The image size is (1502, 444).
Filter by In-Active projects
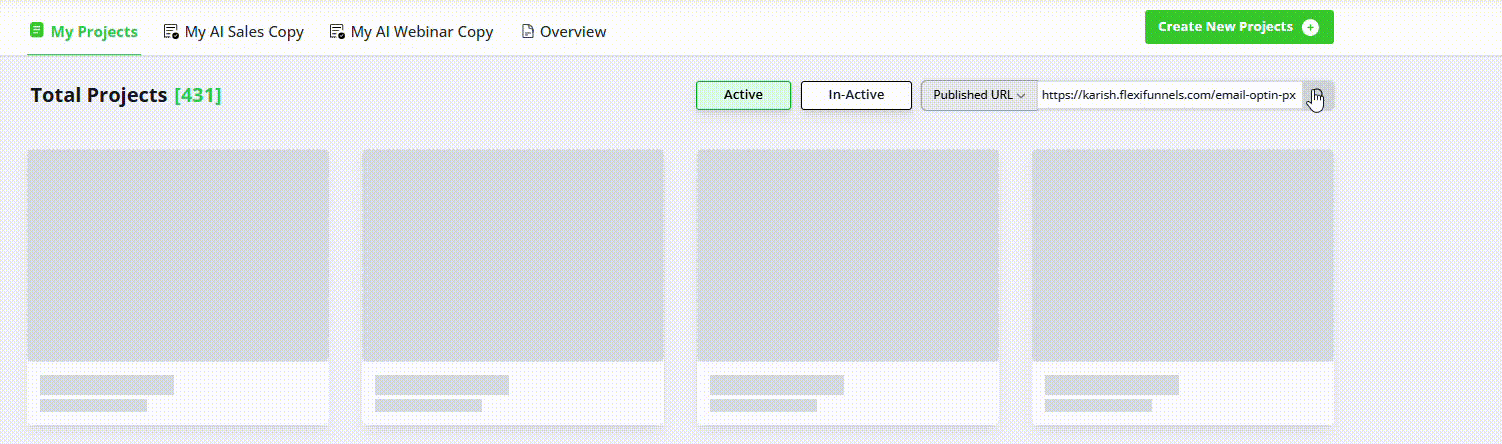[856, 95]
